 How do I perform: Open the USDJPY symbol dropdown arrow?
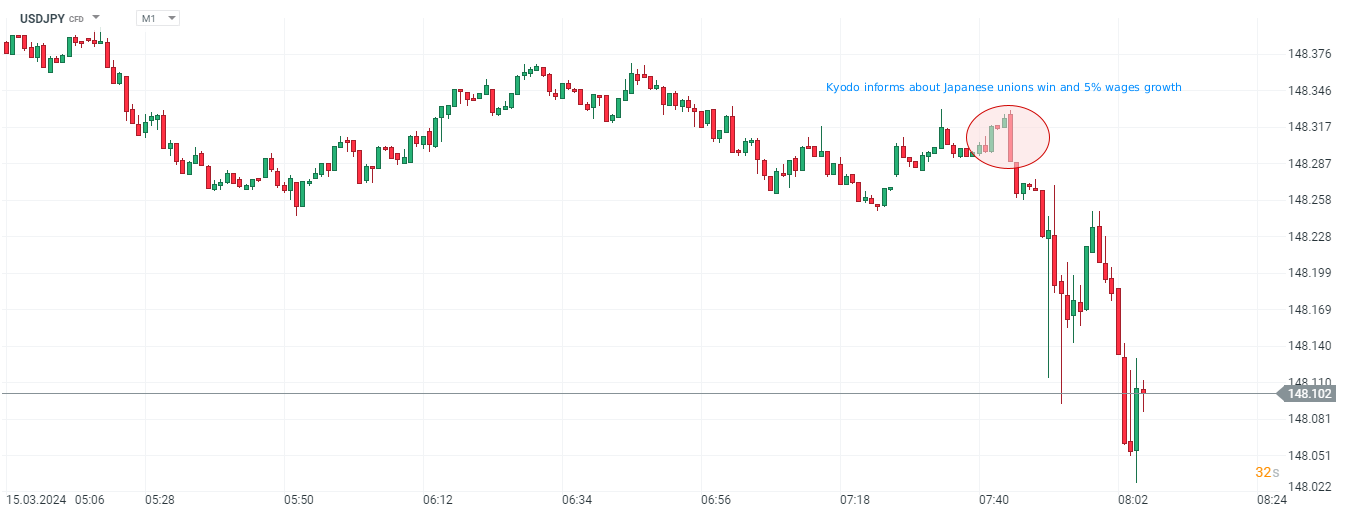click(x=96, y=17)
